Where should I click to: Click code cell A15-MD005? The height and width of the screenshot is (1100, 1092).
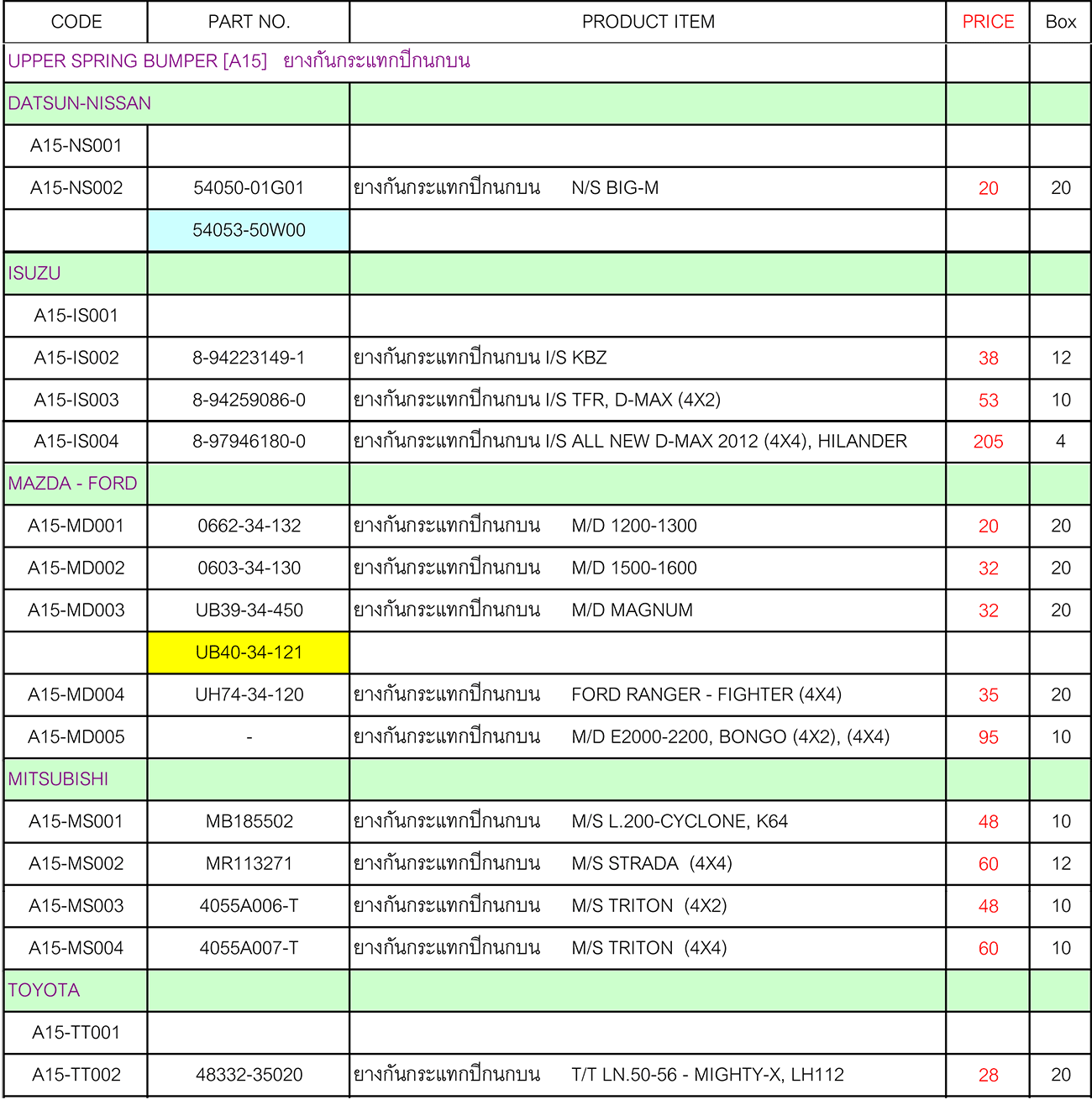pyautogui.click(x=76, y=737)
